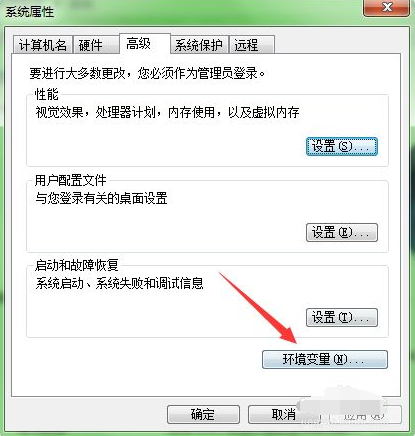
Task: Open the 硬件 tab
Action: [96, 45]
